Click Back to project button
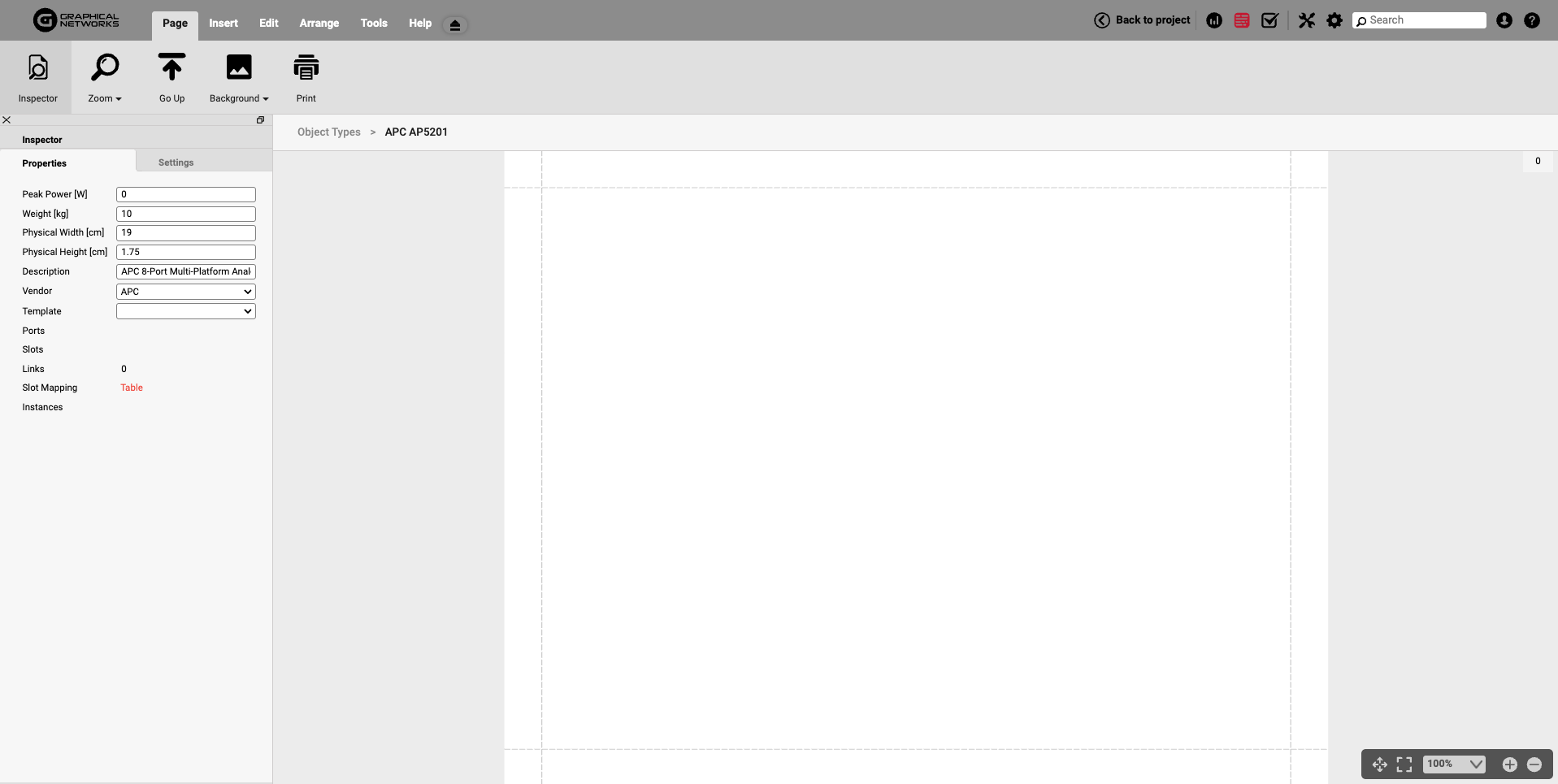 click(x=1142, y=20)
